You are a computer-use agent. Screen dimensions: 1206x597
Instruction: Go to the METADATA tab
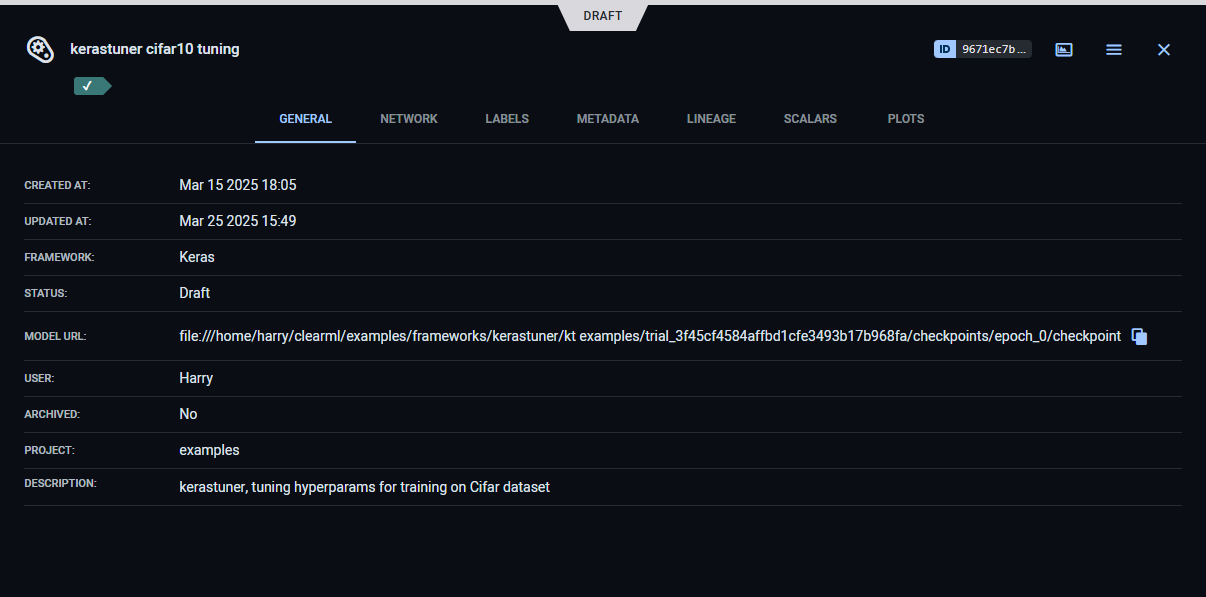(607, 119)
